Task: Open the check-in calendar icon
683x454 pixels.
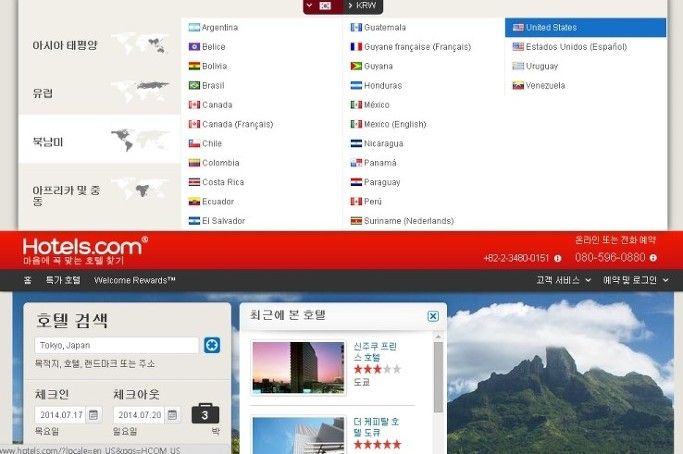Action: (93, 415)
